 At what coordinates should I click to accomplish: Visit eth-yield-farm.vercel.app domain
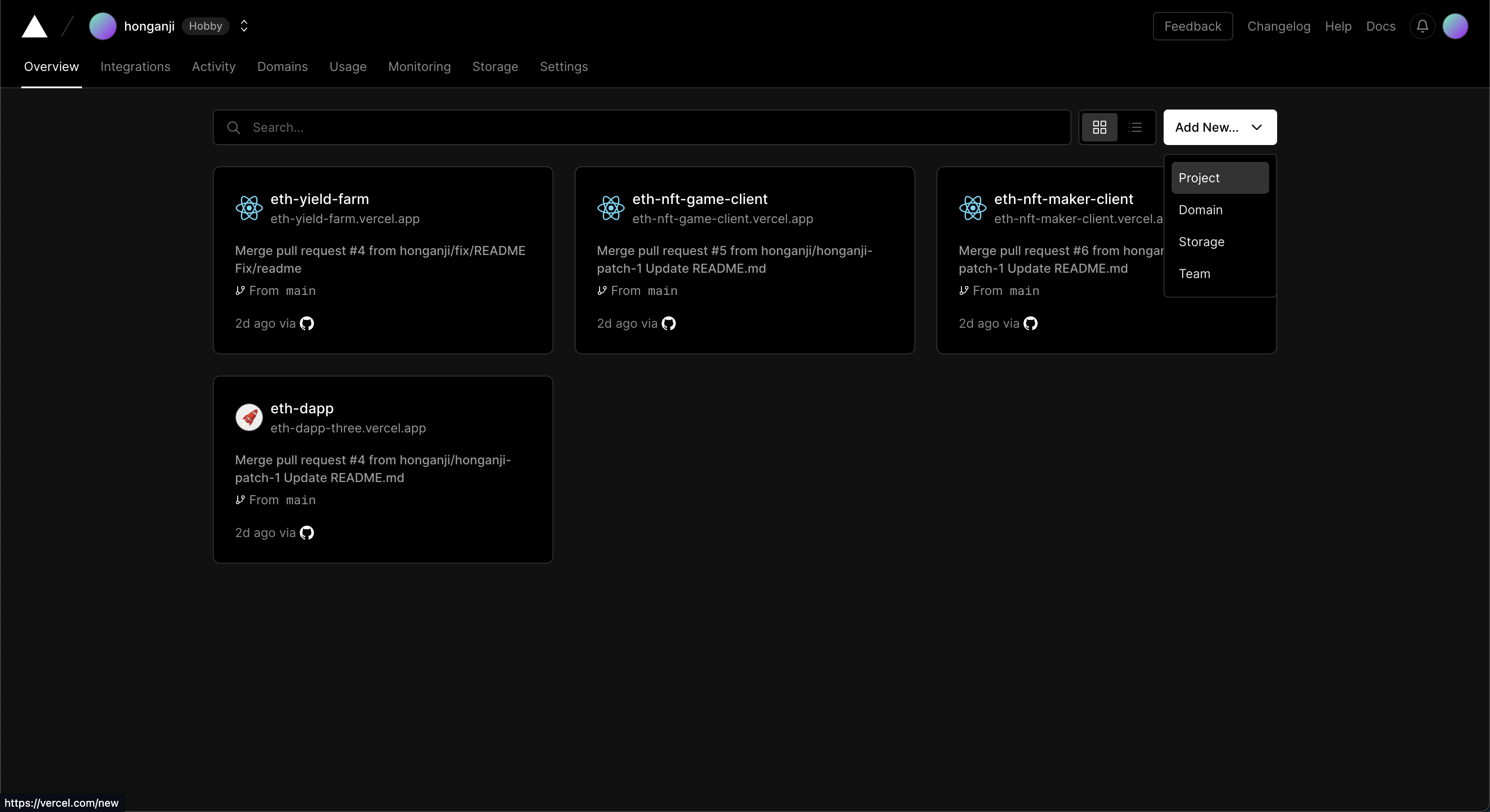(x=345, y=219)
